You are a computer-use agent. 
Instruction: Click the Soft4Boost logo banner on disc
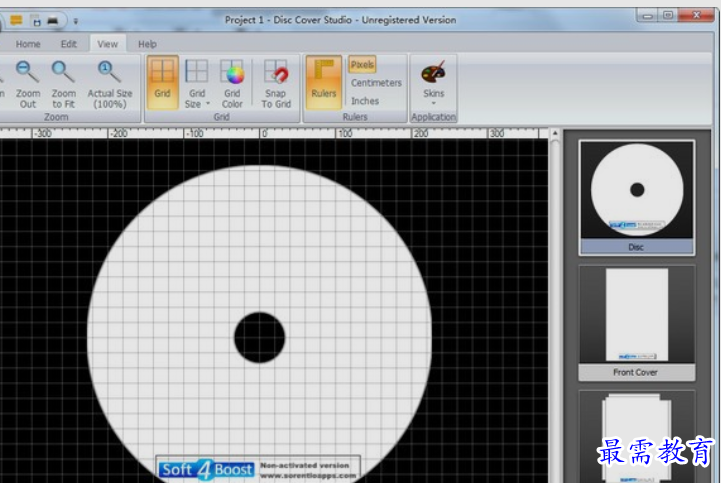click(x=258, y=469)
